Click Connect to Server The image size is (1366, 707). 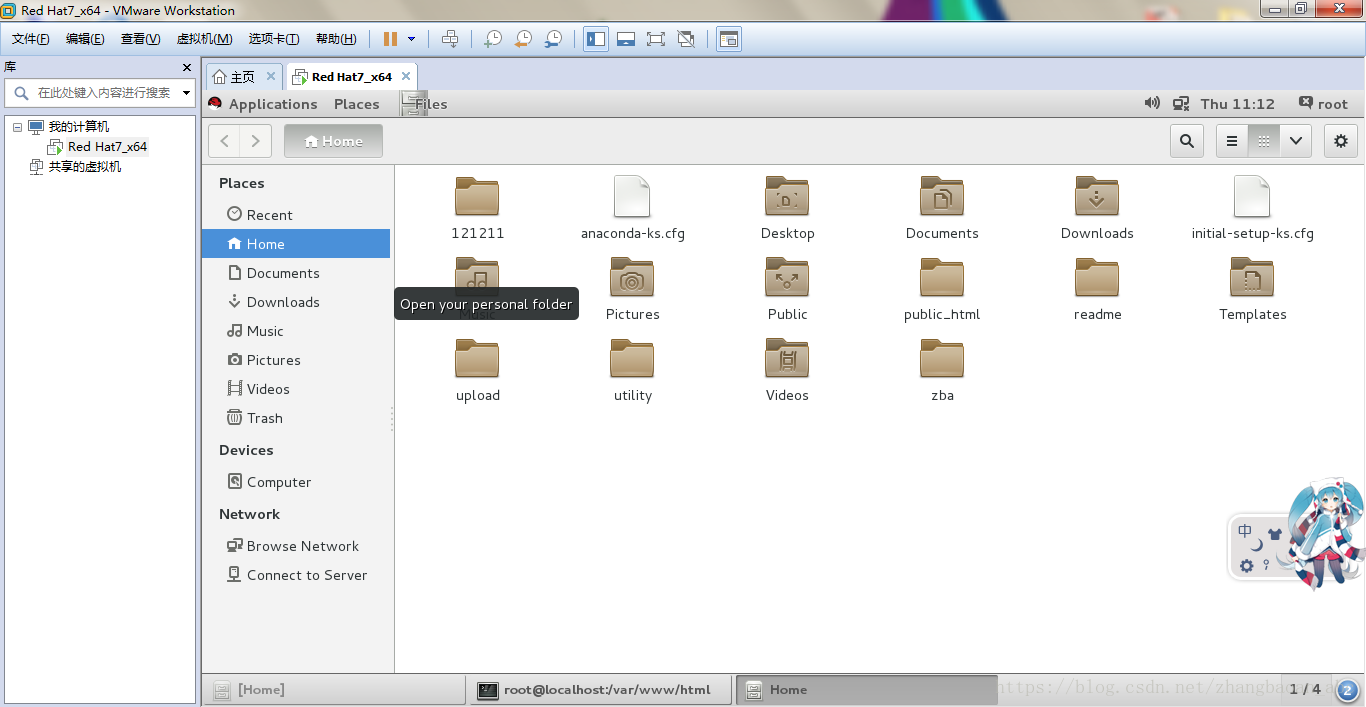[296, 575]
